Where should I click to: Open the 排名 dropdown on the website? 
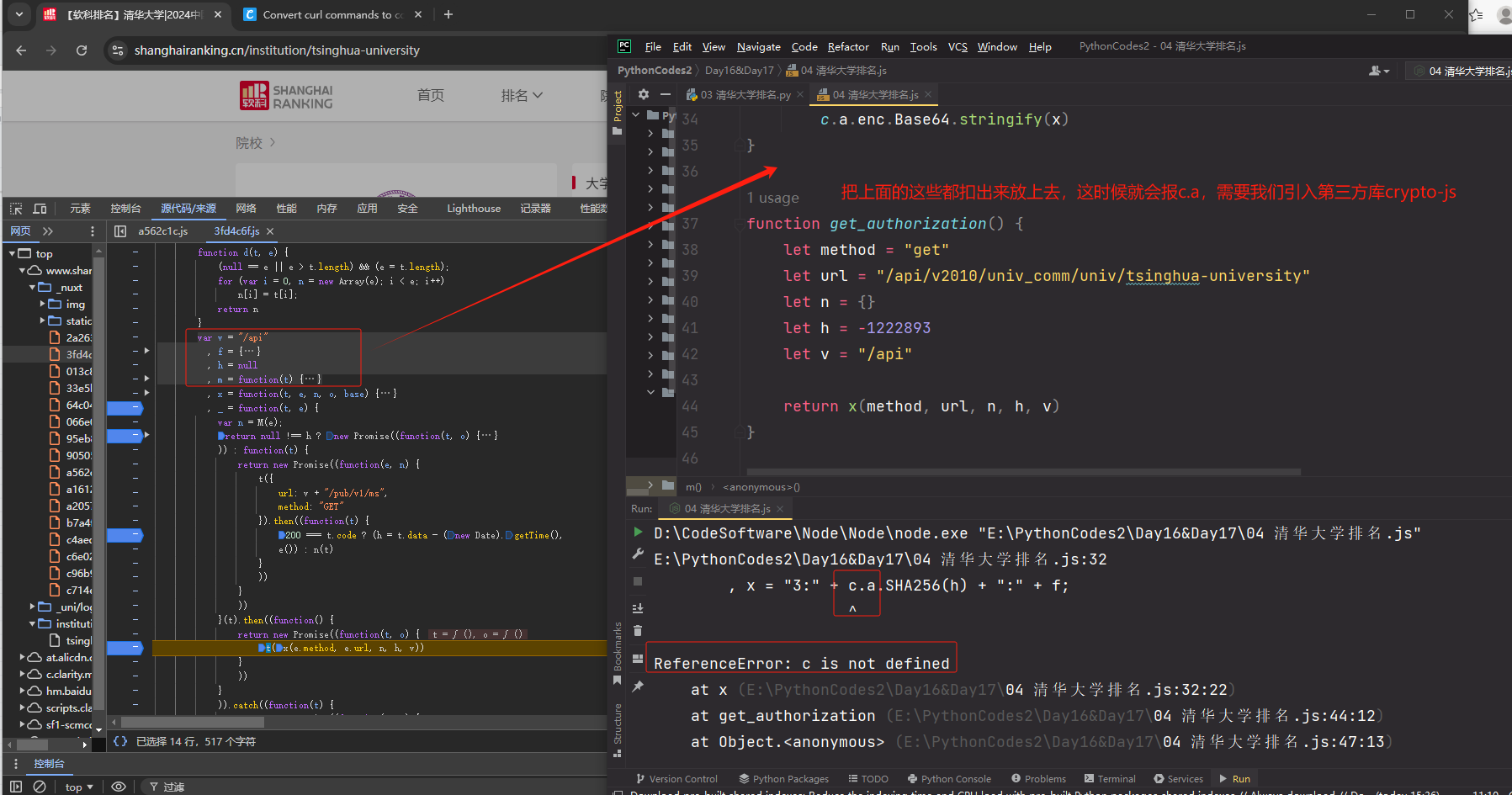522,96
